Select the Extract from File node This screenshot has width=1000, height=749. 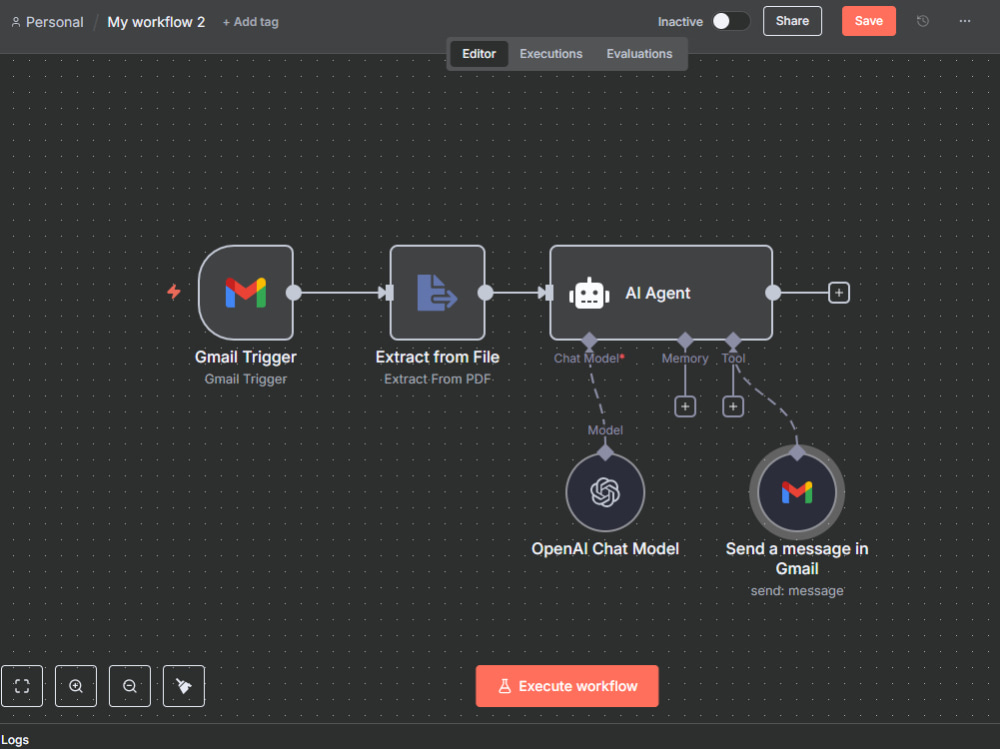[438, 292]
